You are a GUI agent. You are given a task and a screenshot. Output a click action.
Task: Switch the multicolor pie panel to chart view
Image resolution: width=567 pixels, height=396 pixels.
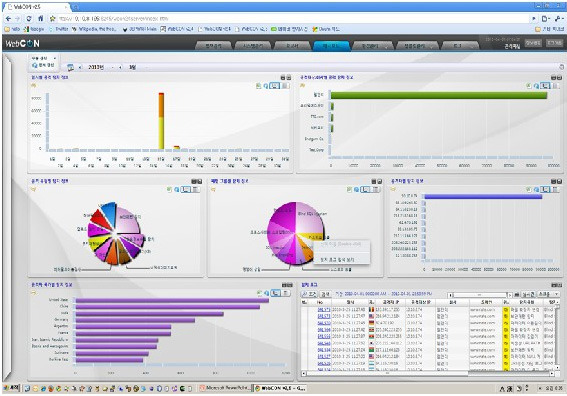click(x=186, y=190)
